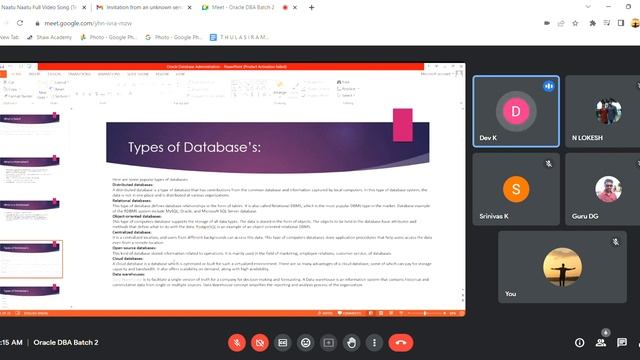Select N LOKESH participant tile
Viewport: 640px width, 360px height.
point(603,111)
